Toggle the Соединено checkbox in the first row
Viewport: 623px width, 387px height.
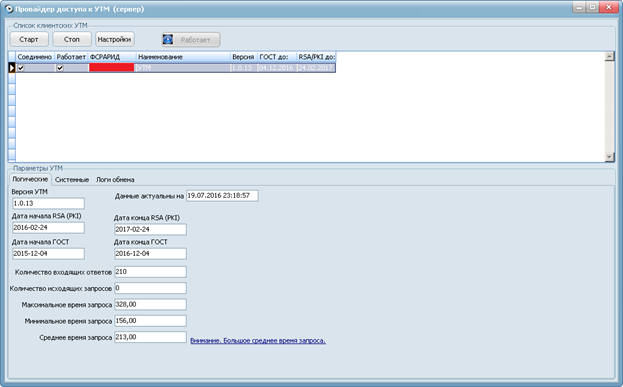pos(21,68)
